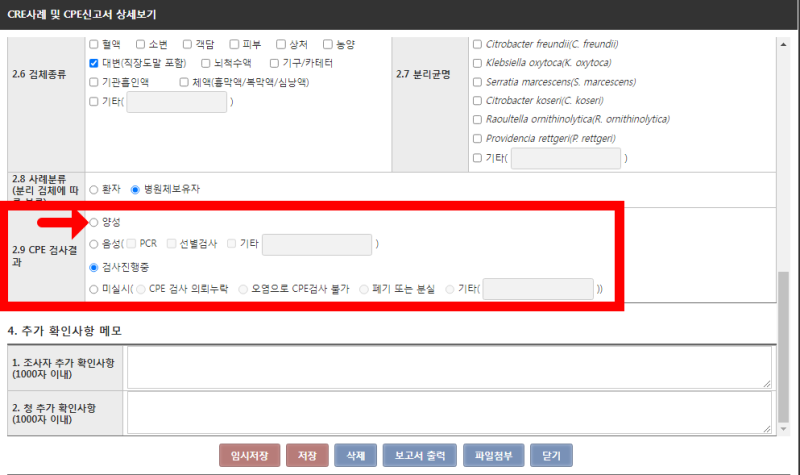Check the 상처 specimen checkbox
This screenshot has width=800, height=475.
(281, 44)
